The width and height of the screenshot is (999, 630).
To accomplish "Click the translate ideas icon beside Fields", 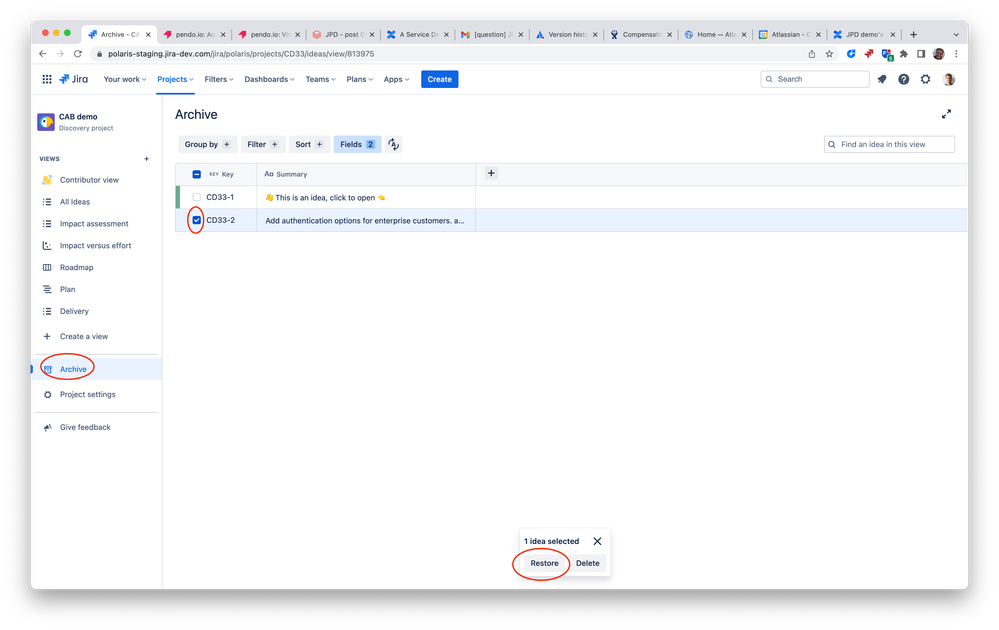I will (x=393, y=144).
